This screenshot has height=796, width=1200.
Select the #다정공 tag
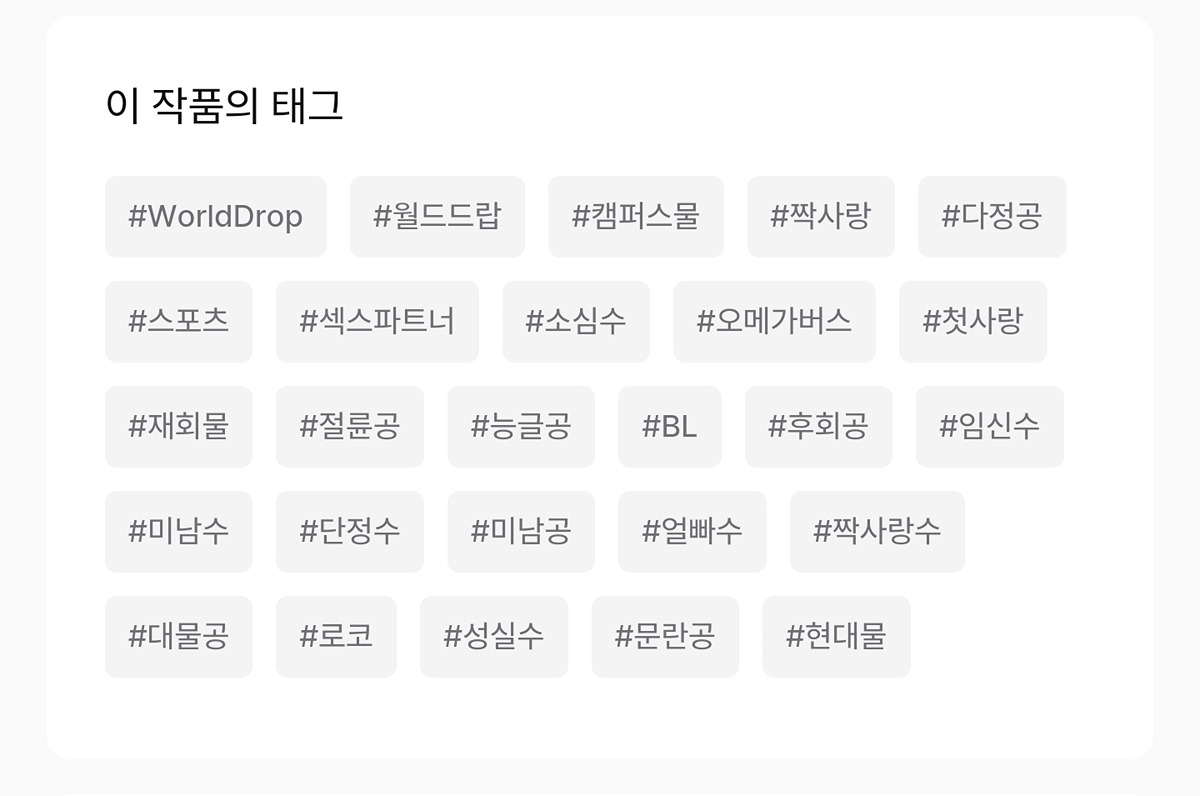[992, 216]
